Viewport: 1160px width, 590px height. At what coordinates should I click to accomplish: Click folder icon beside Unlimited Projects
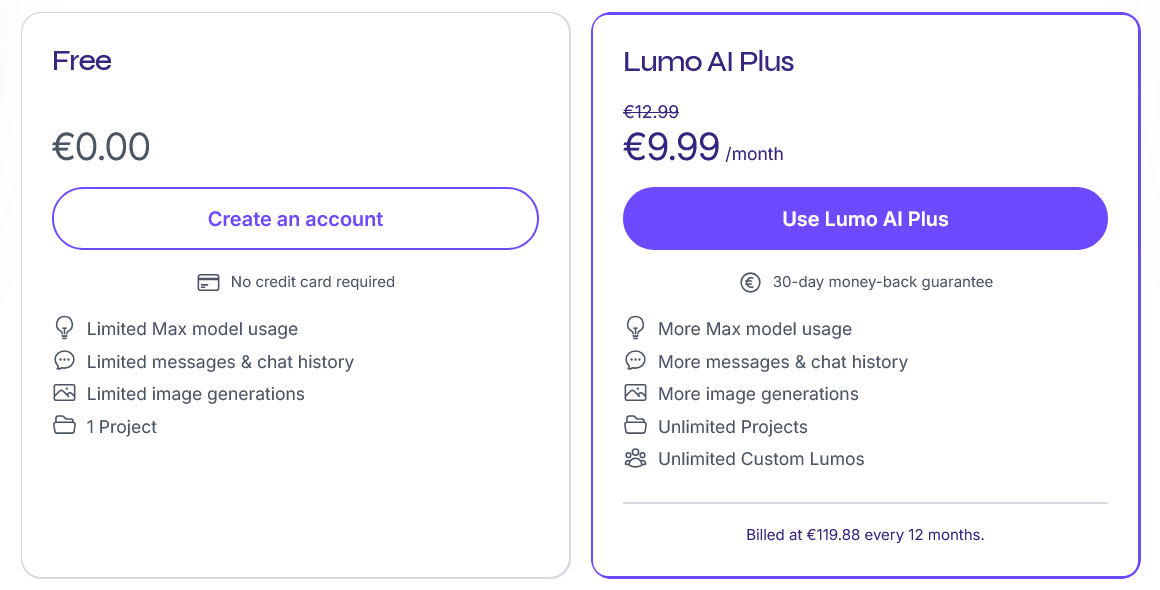click(635, 426)
